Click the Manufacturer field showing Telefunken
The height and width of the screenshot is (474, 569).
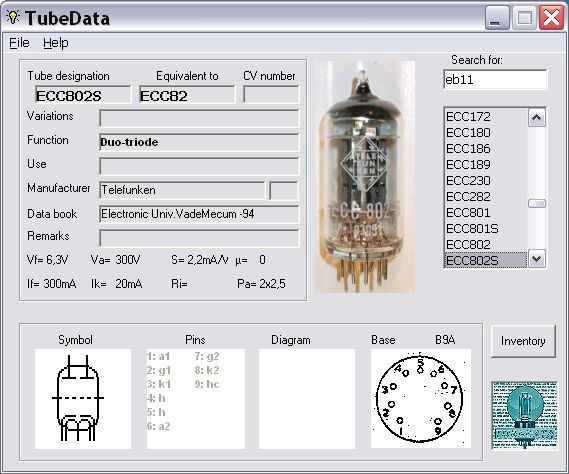(x=182, y=190)
